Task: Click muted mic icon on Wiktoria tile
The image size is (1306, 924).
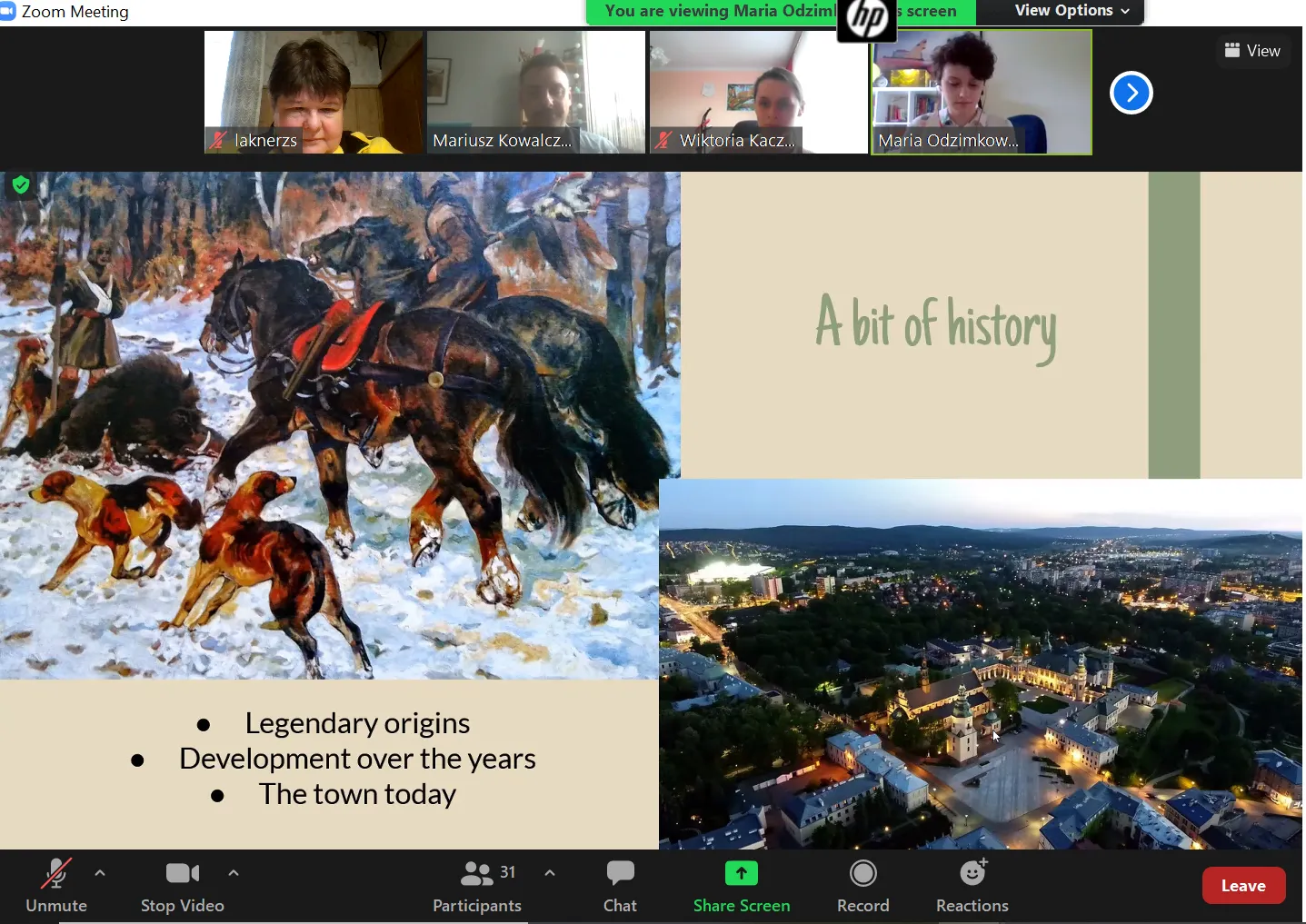Action: tap(664, 140)
